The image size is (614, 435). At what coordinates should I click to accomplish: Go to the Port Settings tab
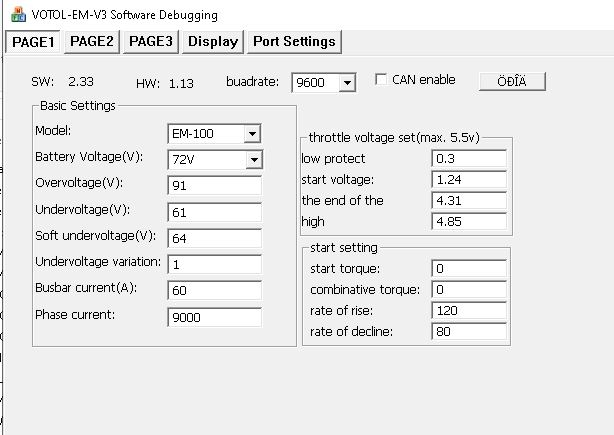(x=294, y=41)
